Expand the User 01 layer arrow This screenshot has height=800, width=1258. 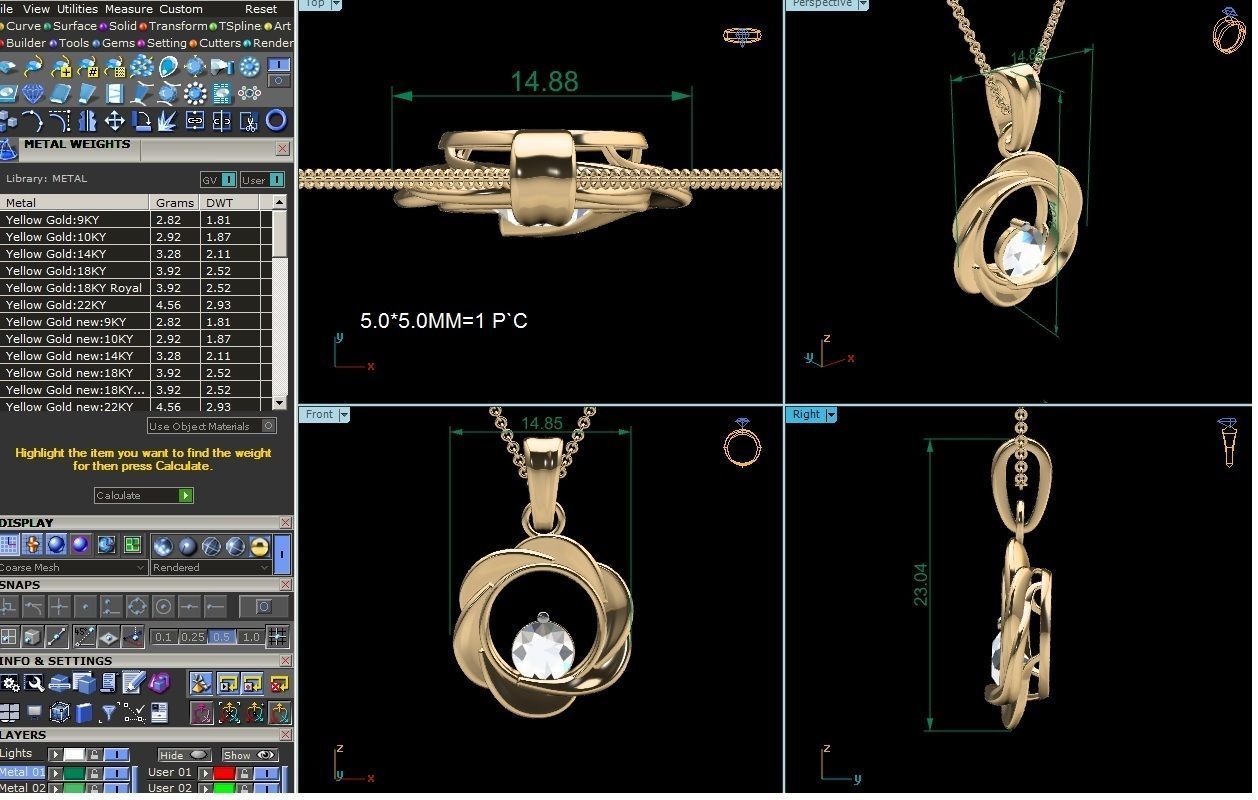[x=205, y=773]
